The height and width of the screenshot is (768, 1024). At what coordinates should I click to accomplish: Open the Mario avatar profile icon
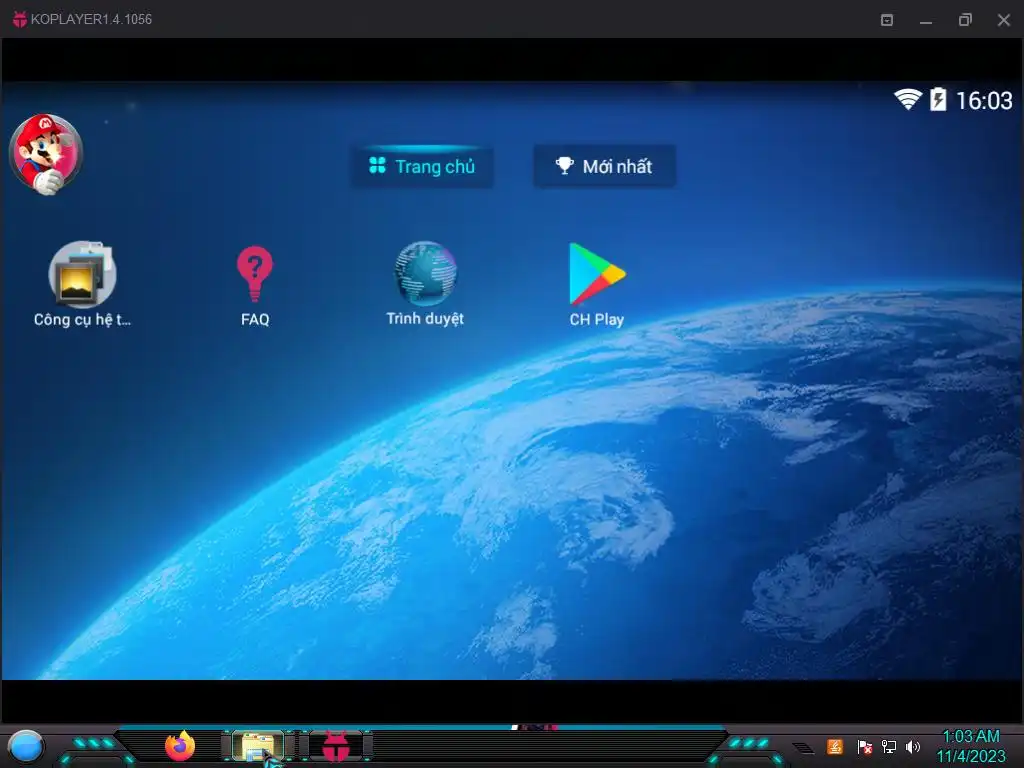(46, 154)
